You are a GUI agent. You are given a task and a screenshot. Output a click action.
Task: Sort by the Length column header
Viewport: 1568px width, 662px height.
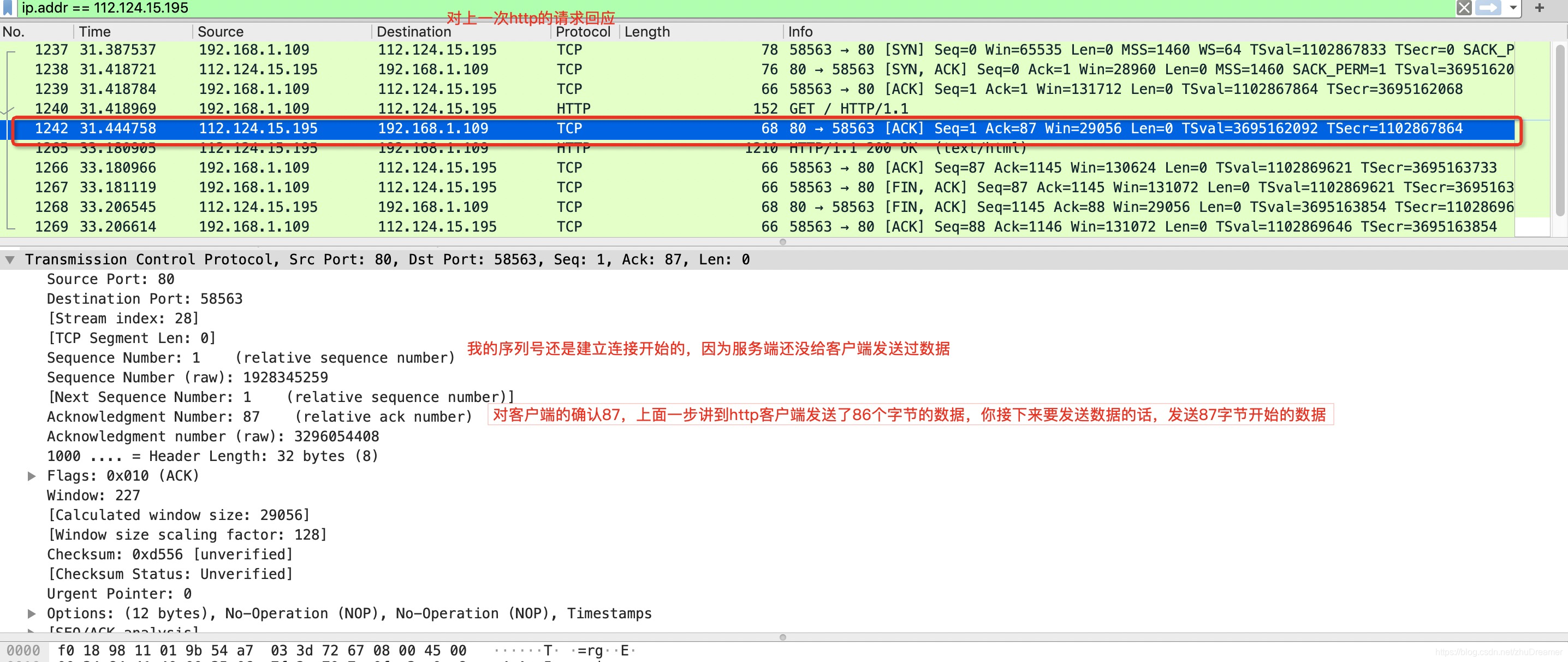coord(700,32)
